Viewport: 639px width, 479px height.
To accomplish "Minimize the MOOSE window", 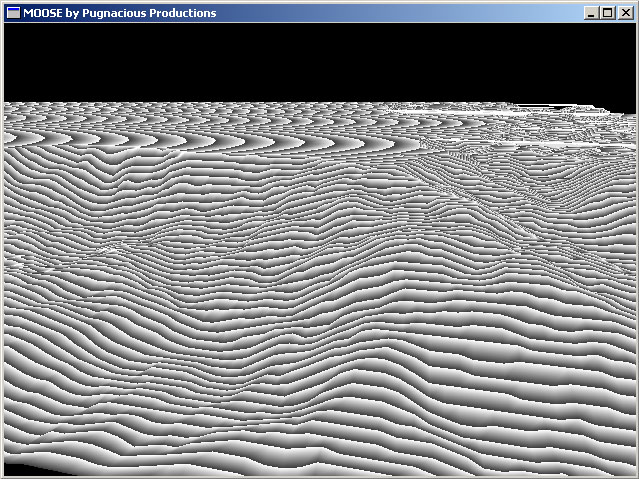I will click(592, 13).
